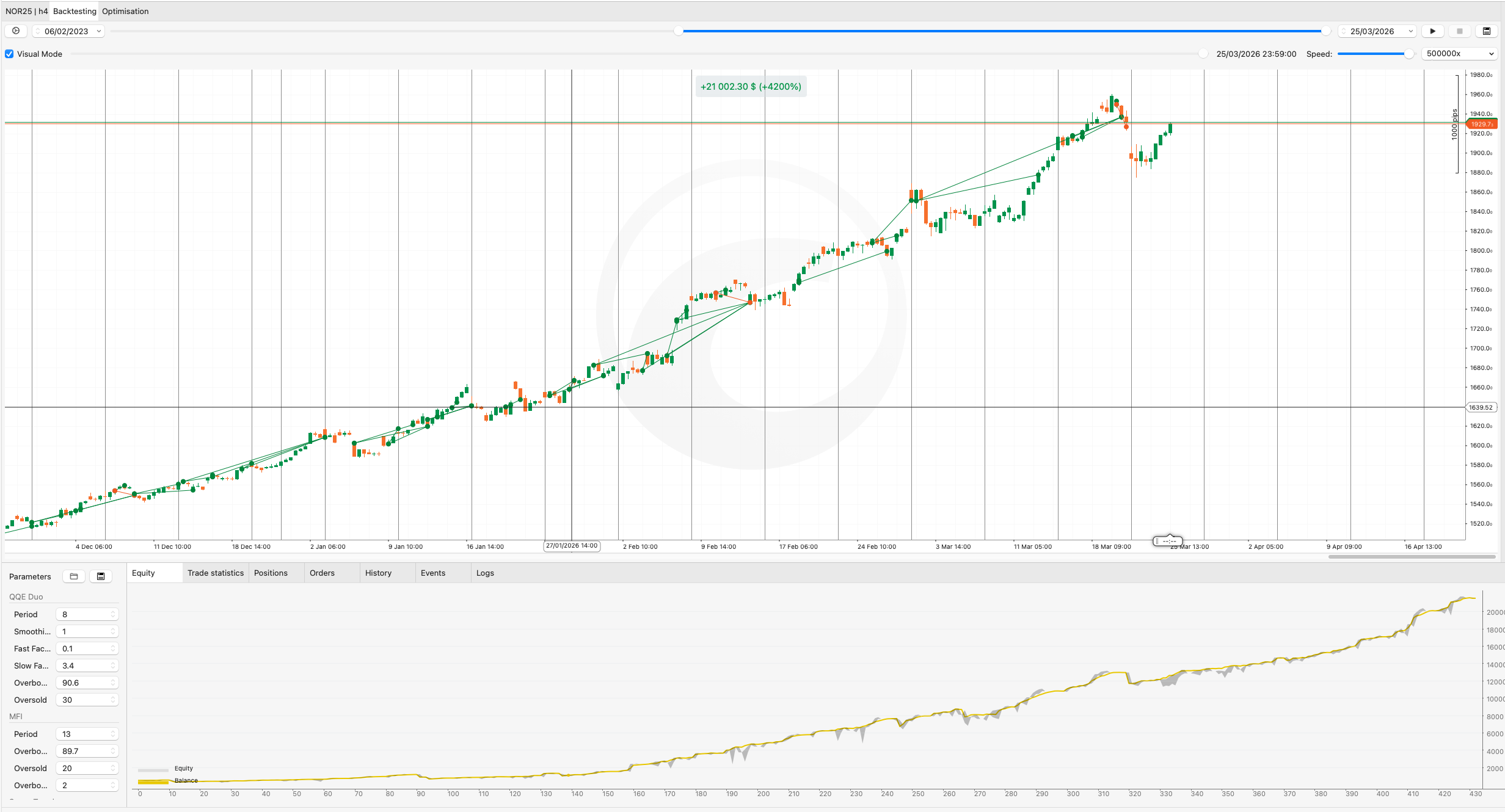
Task: Click the time-axis cursor handle marker
Action: (x=1168, y=541)
